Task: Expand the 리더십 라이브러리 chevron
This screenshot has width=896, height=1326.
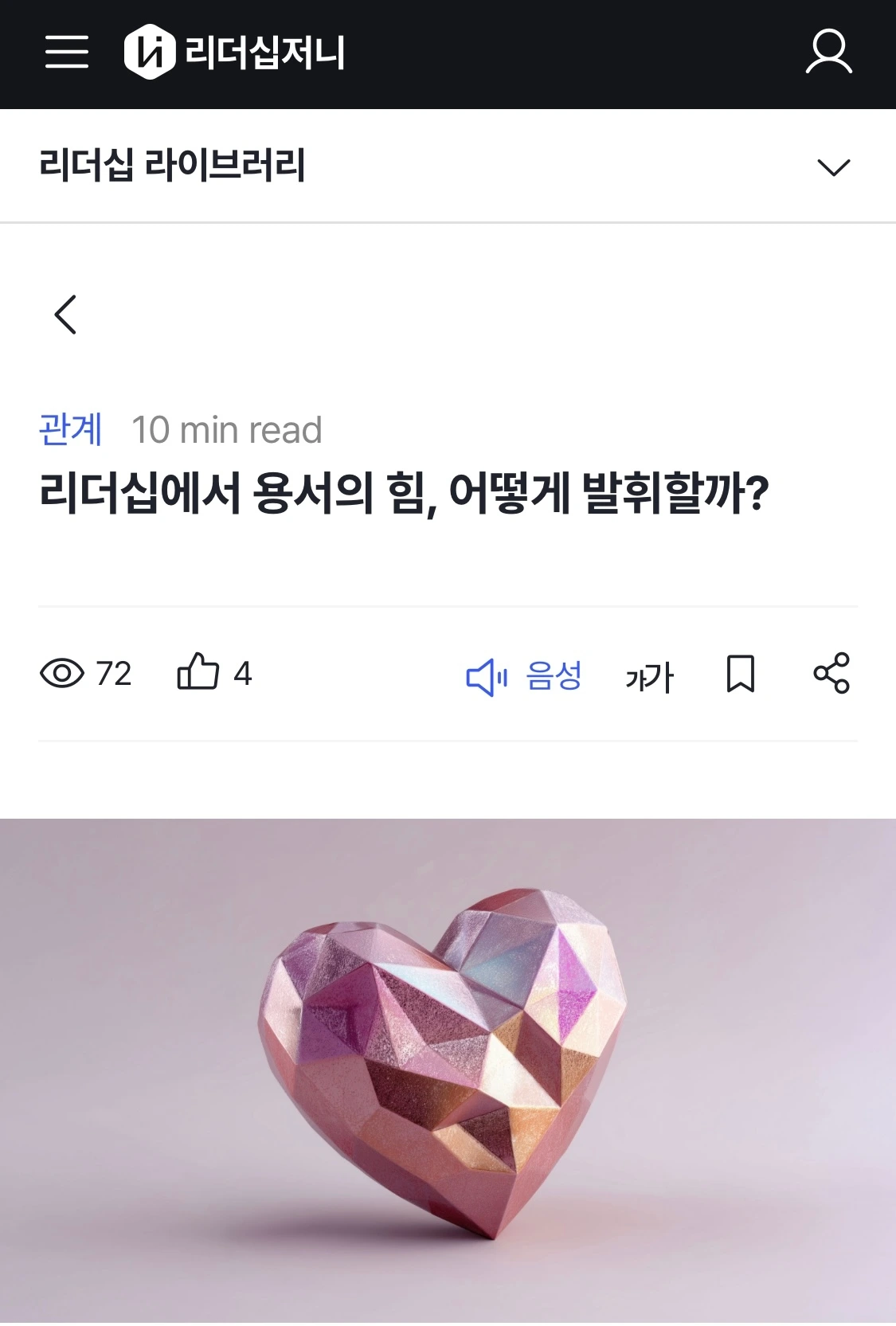Action: pyautogui.click(x=834, y=167)
